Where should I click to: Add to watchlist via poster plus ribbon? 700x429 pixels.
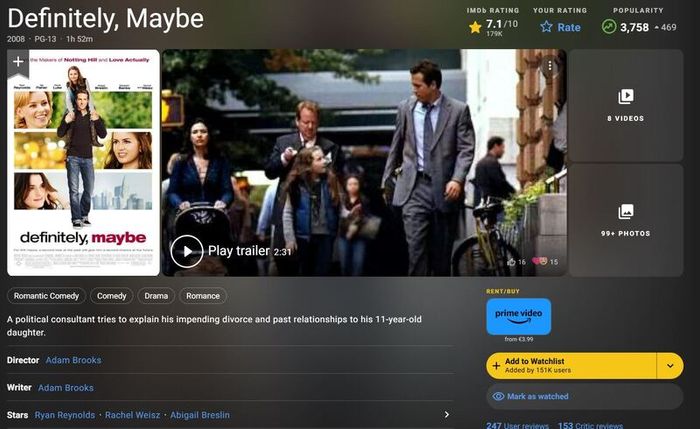click(18, 62)
